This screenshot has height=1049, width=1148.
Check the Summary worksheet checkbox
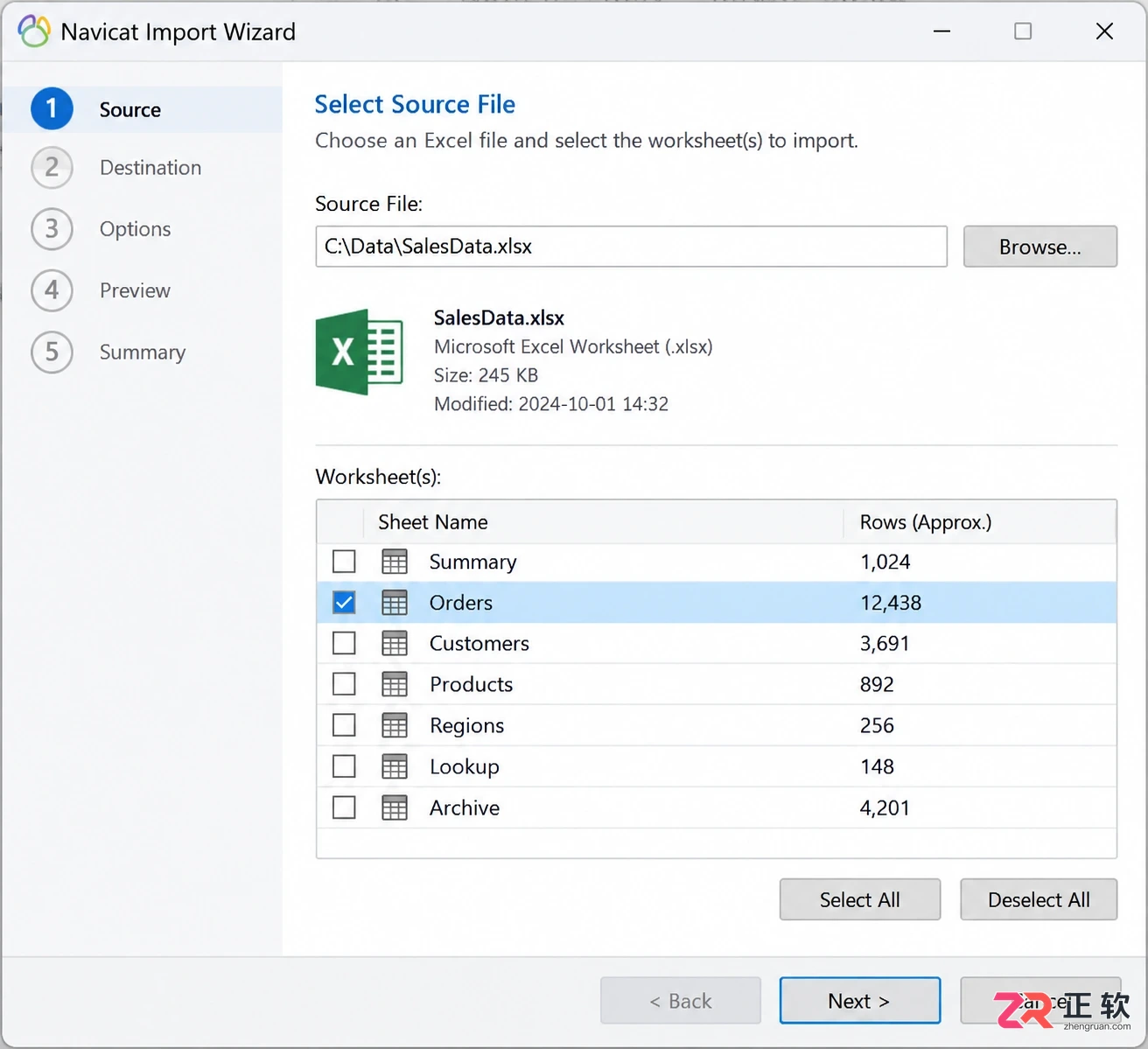[x=344, y=562]
